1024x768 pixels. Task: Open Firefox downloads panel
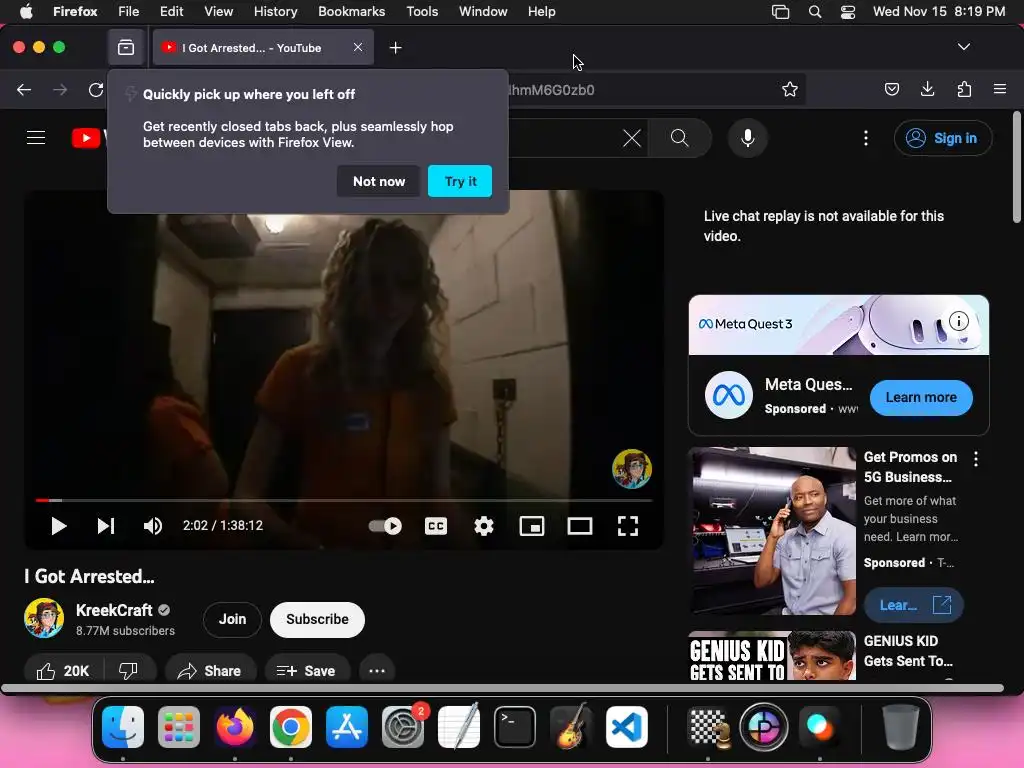pos(927,89)
